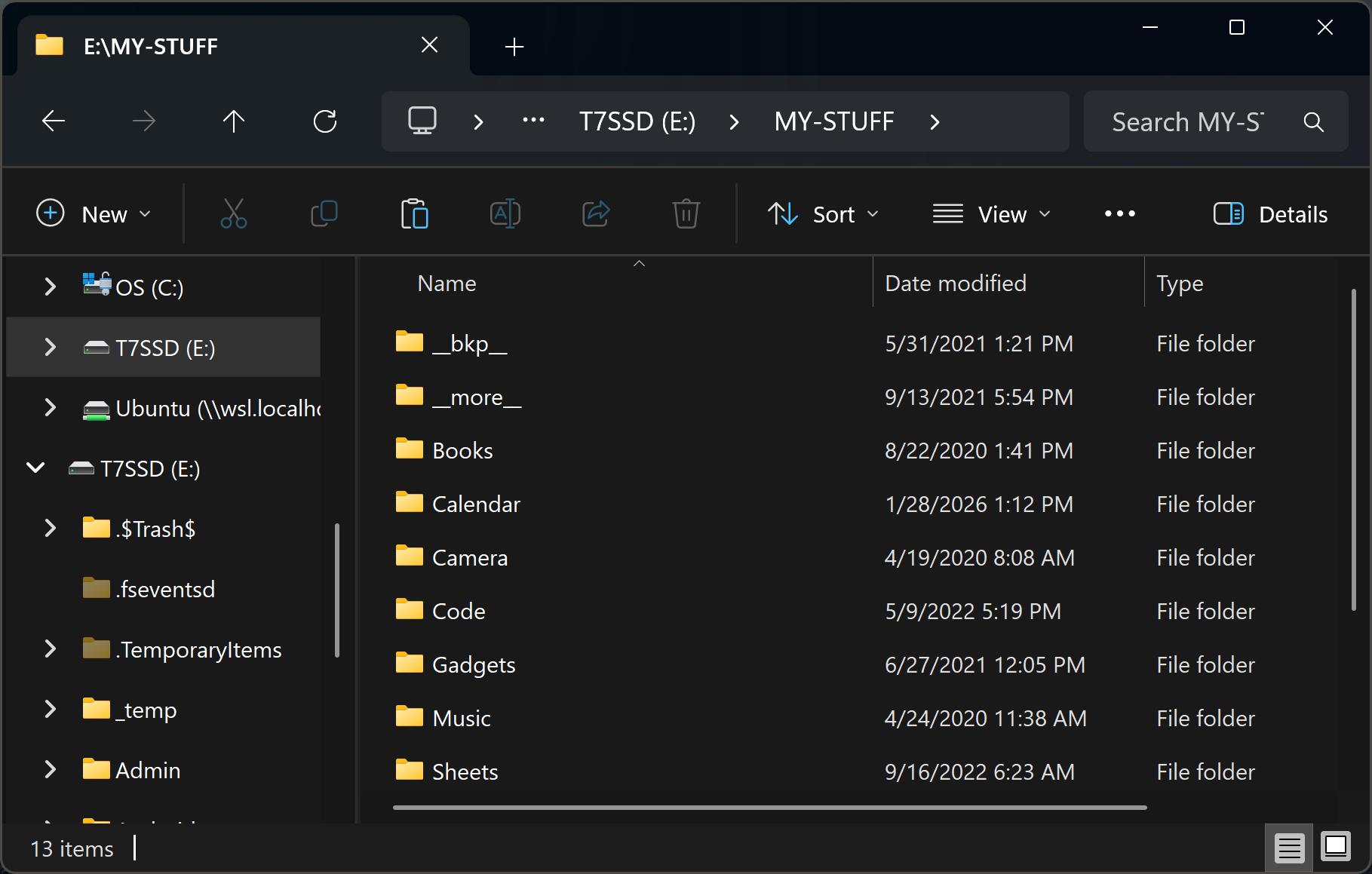Click the horizontal scrollbar in file list
The width and height of the screenshot is (1372, 874).
coord(769,808)
